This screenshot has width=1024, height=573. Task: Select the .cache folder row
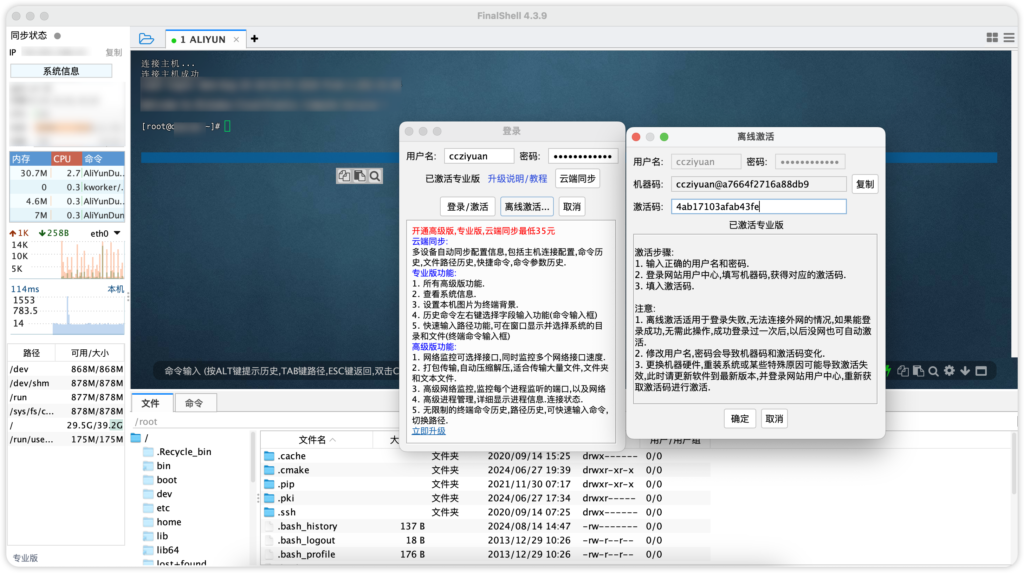click(487, 456)
